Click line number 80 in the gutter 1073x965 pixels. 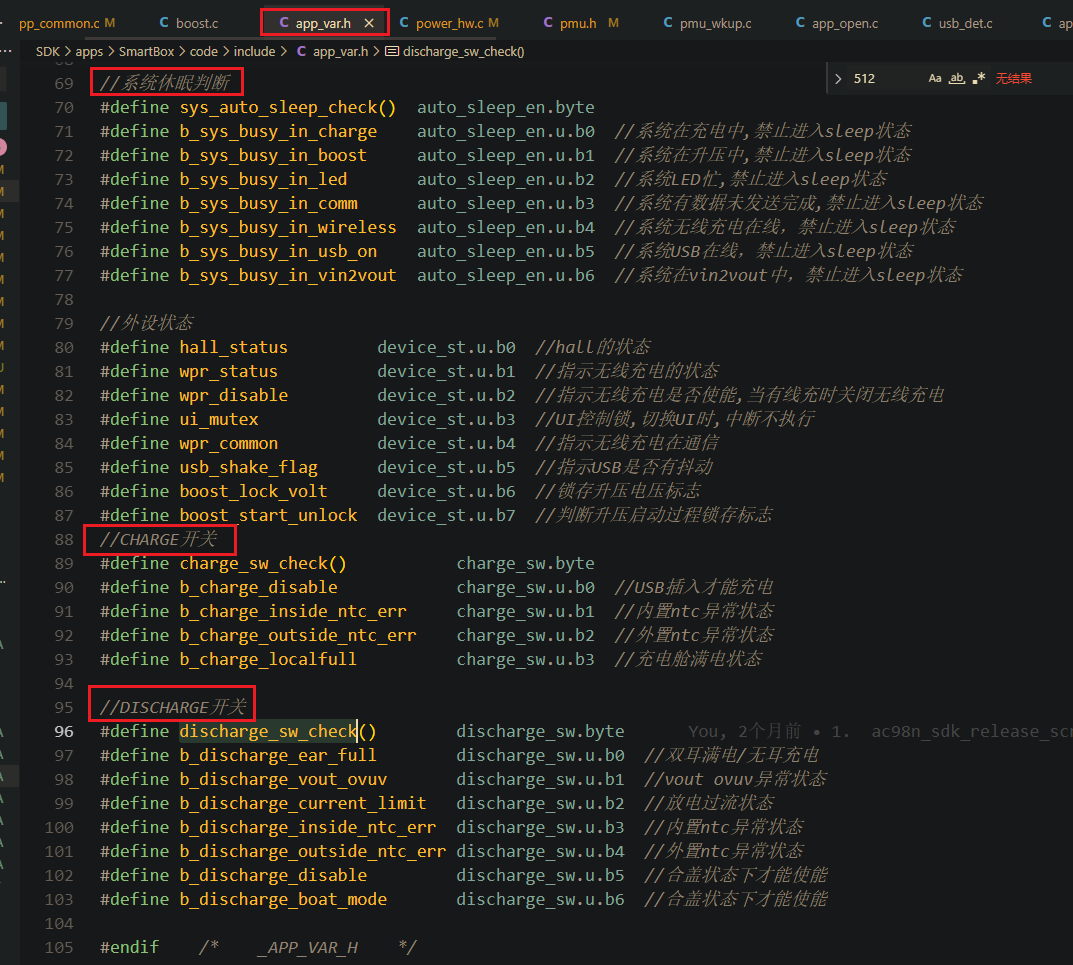[x=64, y=348]
